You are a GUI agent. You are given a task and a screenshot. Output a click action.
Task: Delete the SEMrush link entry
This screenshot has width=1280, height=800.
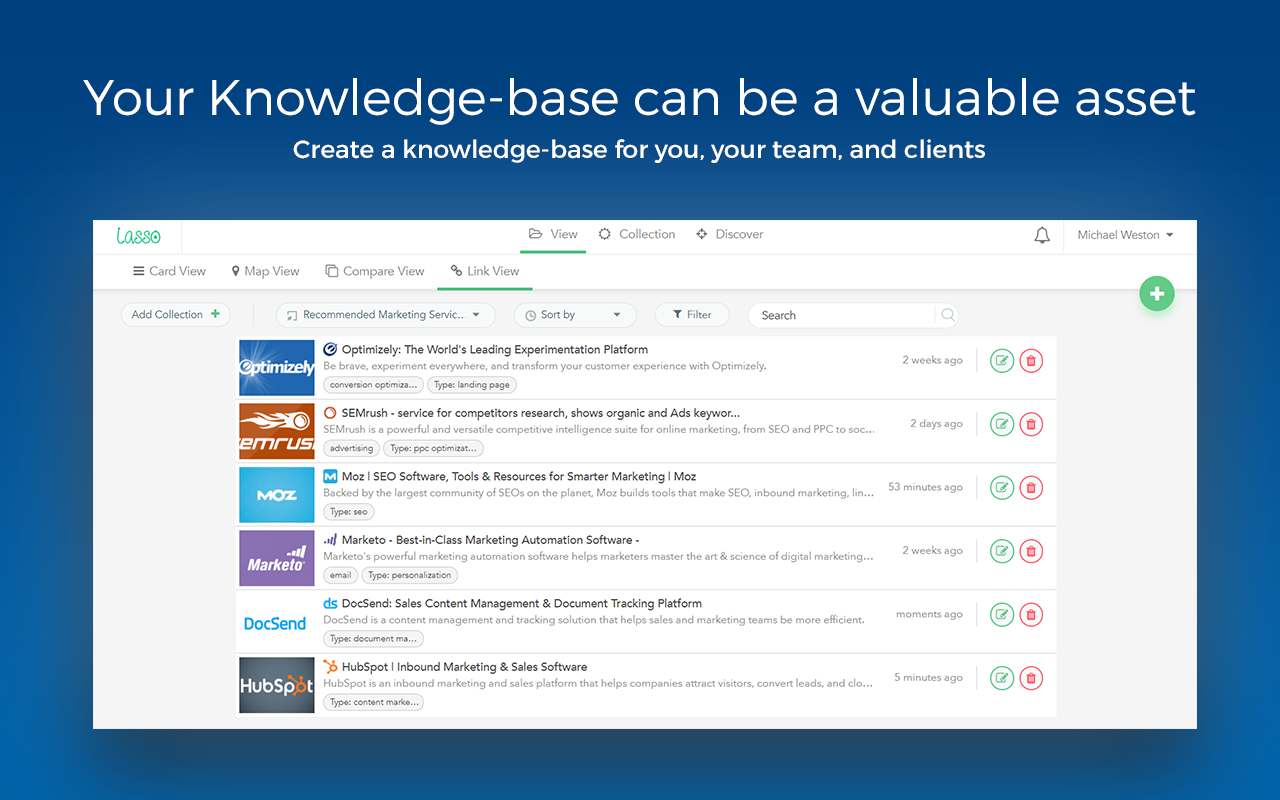1031,424
